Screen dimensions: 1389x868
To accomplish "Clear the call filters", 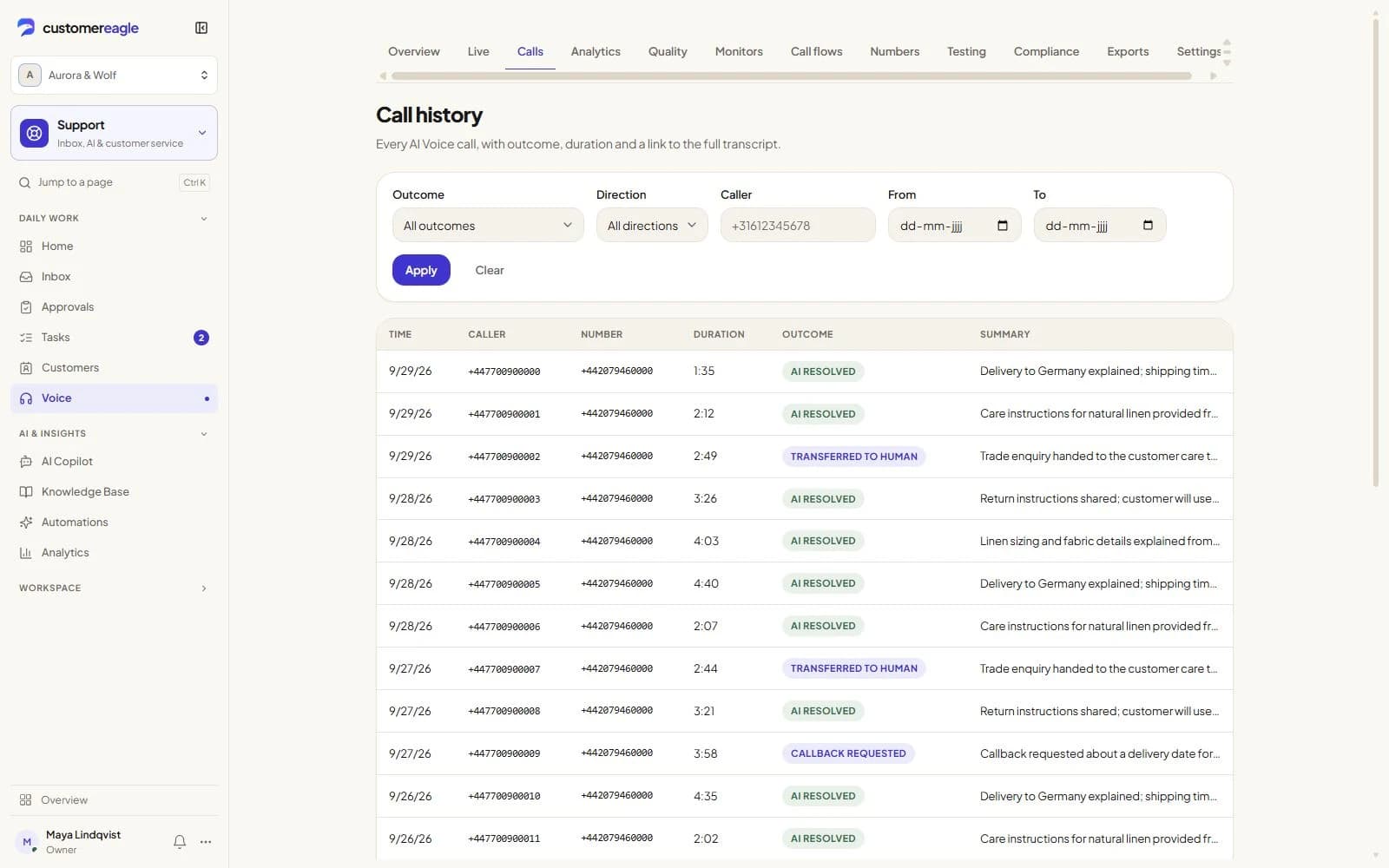I will click(490, 270).
